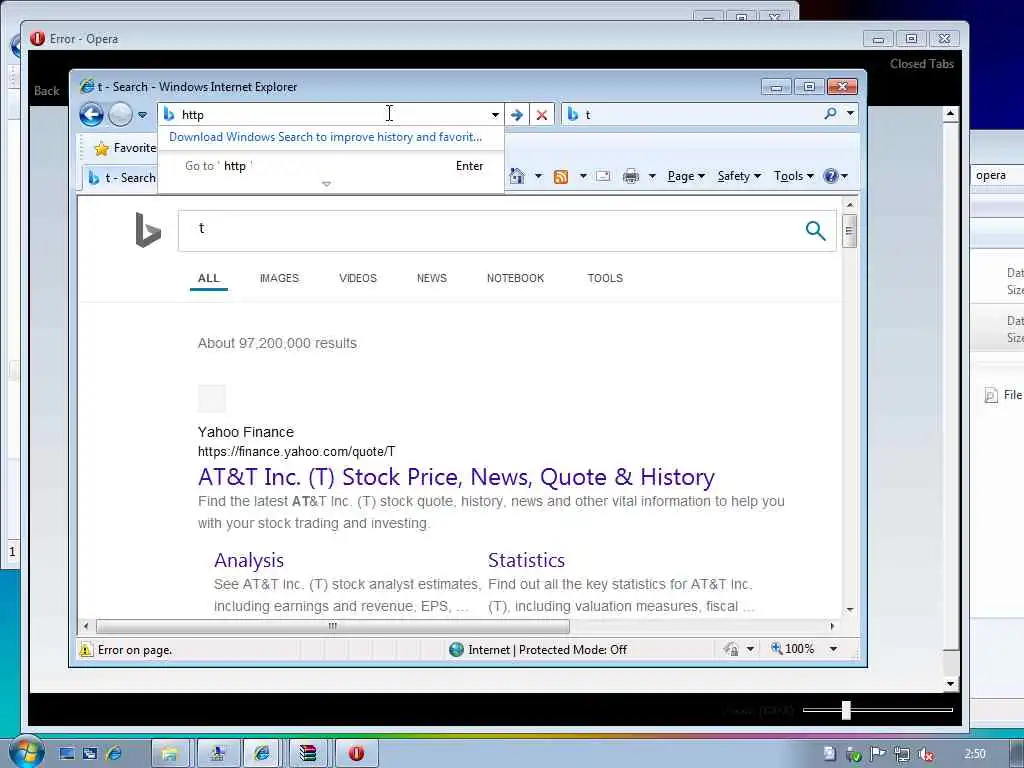Open the zoom level 100% dropdown arrow
This screenshot has height=768, width=1024.
[833, 649]
